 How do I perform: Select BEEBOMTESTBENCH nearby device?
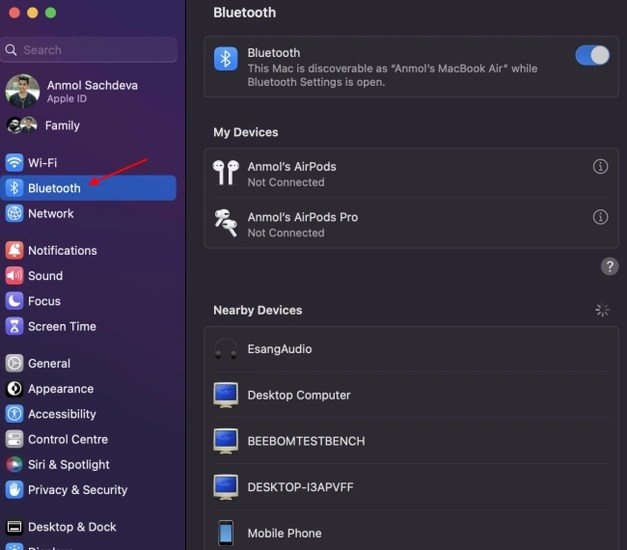click(411, 441)
